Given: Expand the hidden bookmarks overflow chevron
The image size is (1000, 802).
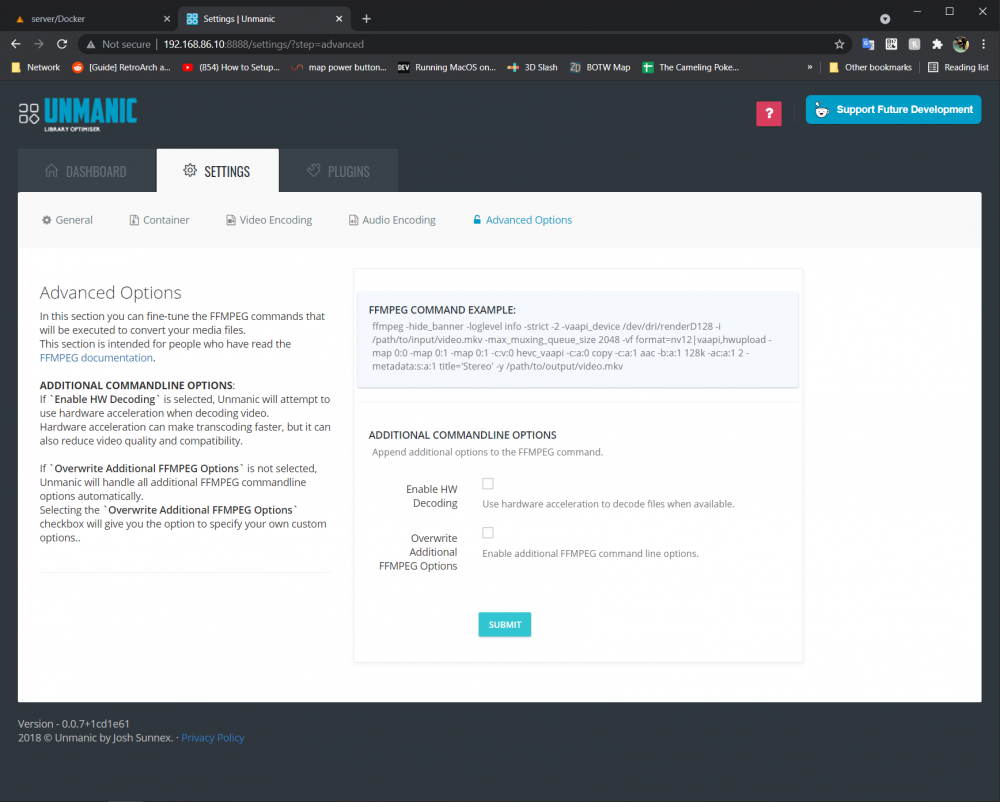Looking at the screenshot, I should click(809, 67).
